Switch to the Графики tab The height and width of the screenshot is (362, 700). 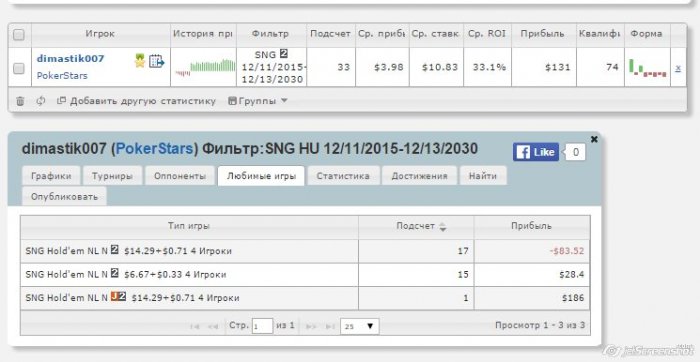(51, 176)
